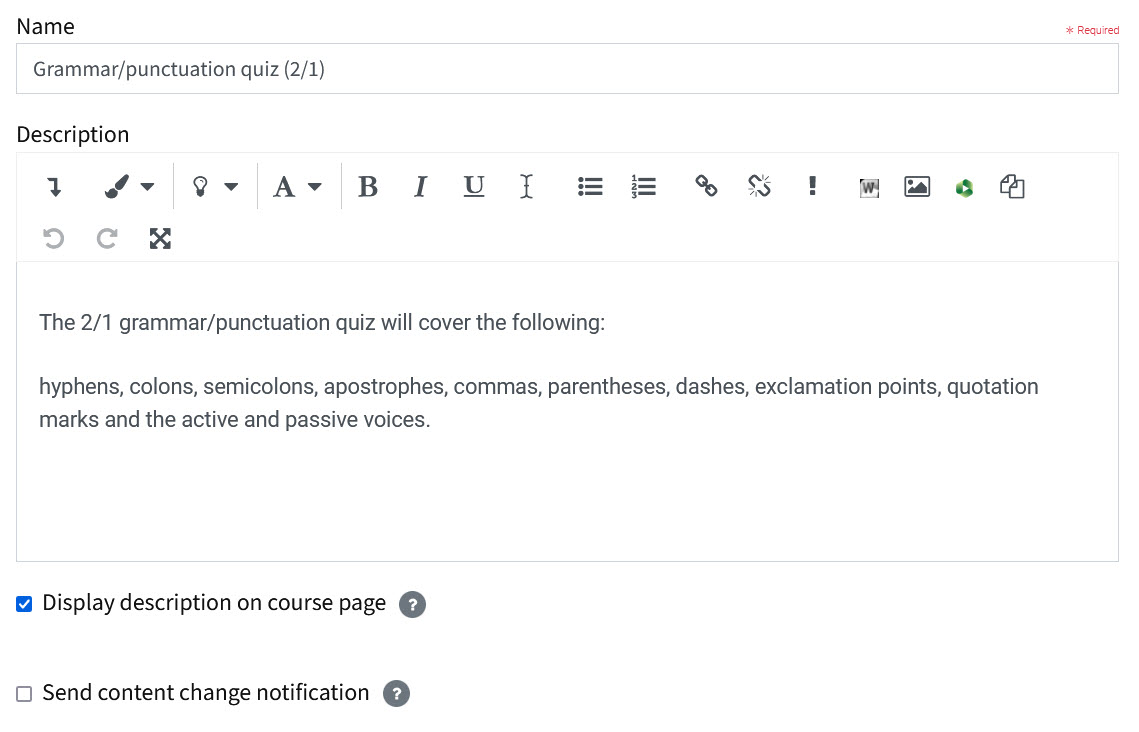Viewport: 1139px width, 732px height.
Task: Click line 'The 2/1 grammar/punctuation quiz will cover'
Action: pos(322,322)
